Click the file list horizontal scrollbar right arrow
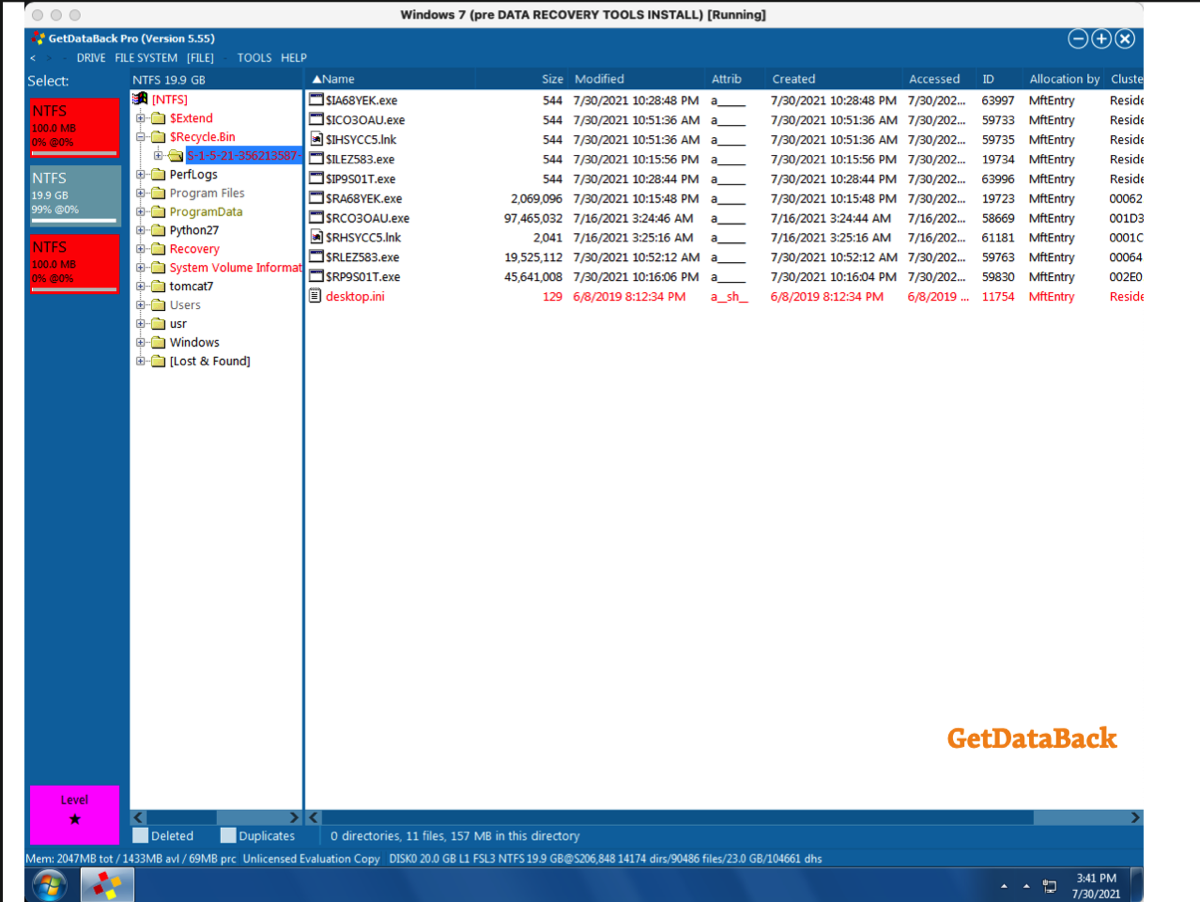This screenshot has height=902, width=1200. 1135,817
